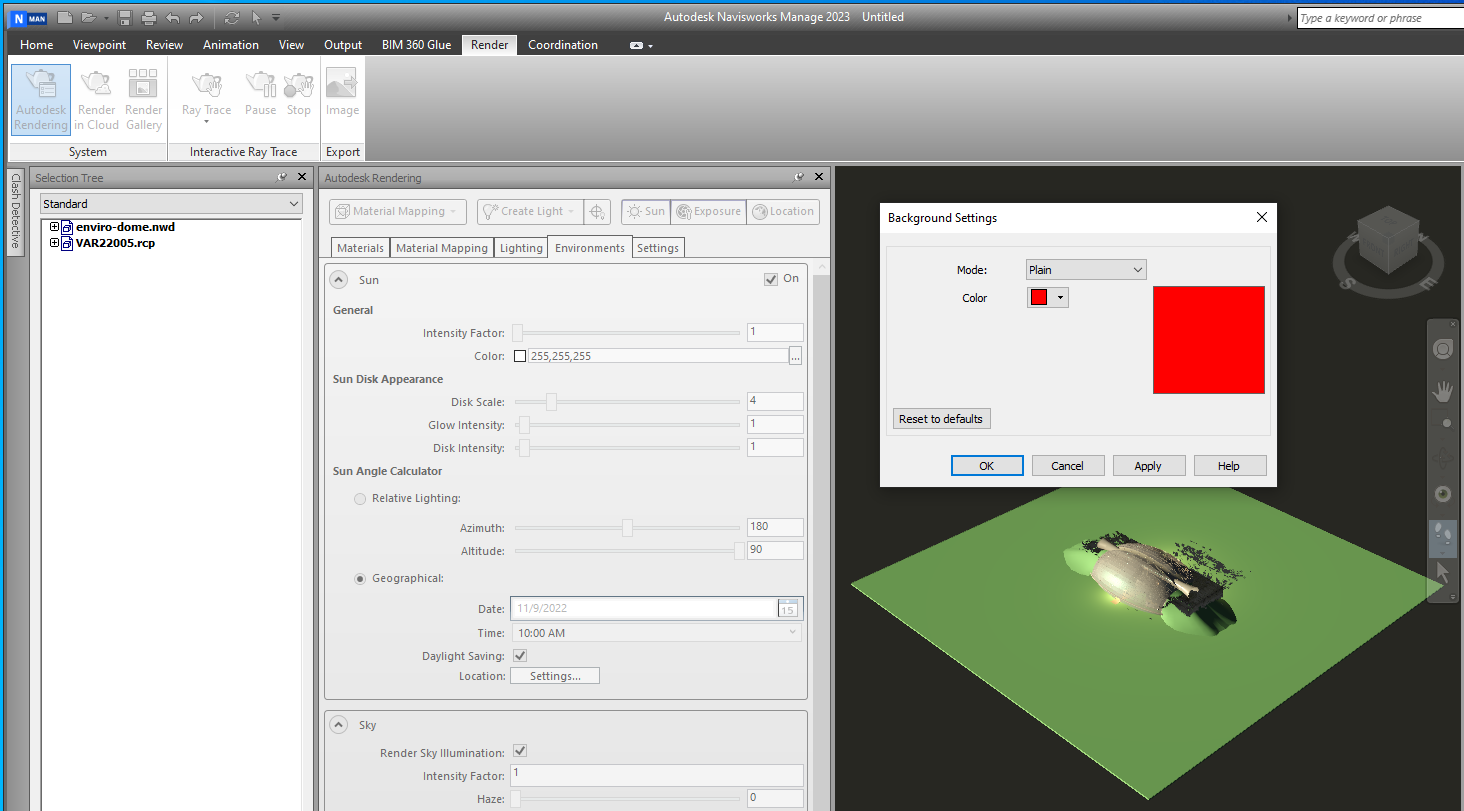
Task: Click the Exposure toolbar button
Action: (x=708, y=211)
